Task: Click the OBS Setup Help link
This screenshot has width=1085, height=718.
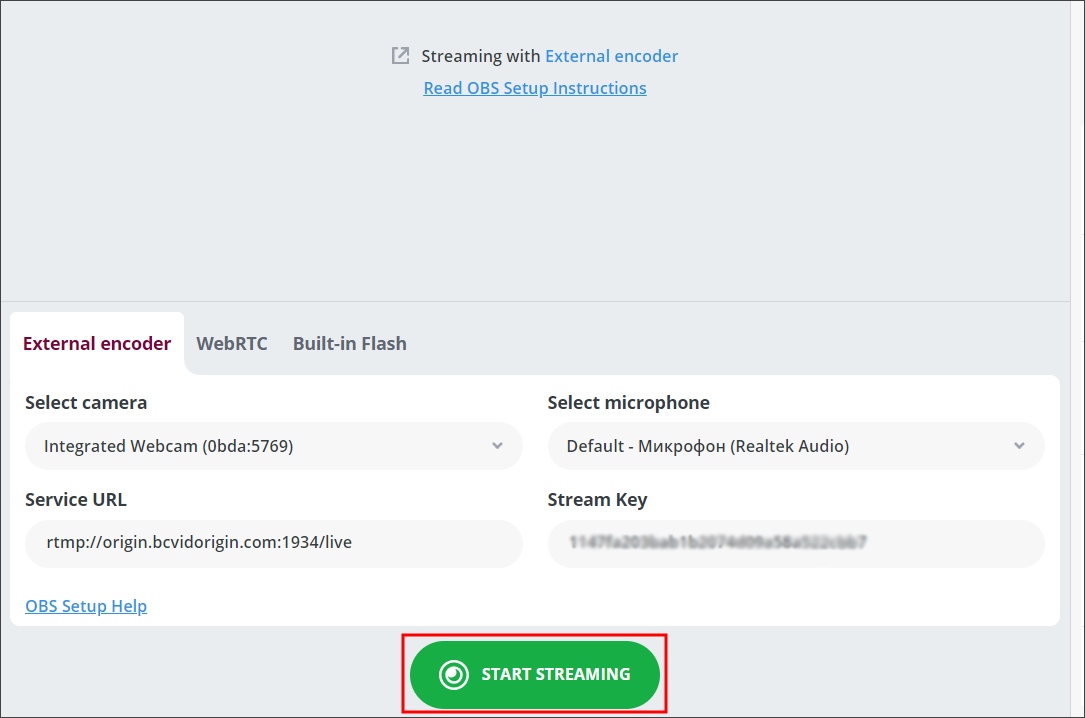Action: [86, 606]
